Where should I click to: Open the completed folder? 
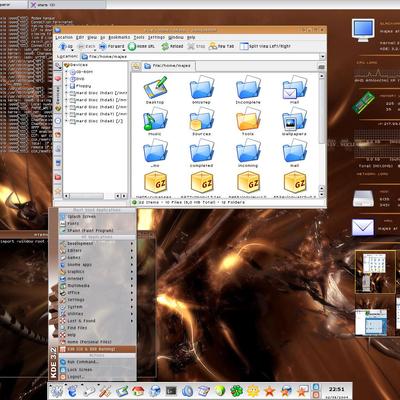coord(201,153)
